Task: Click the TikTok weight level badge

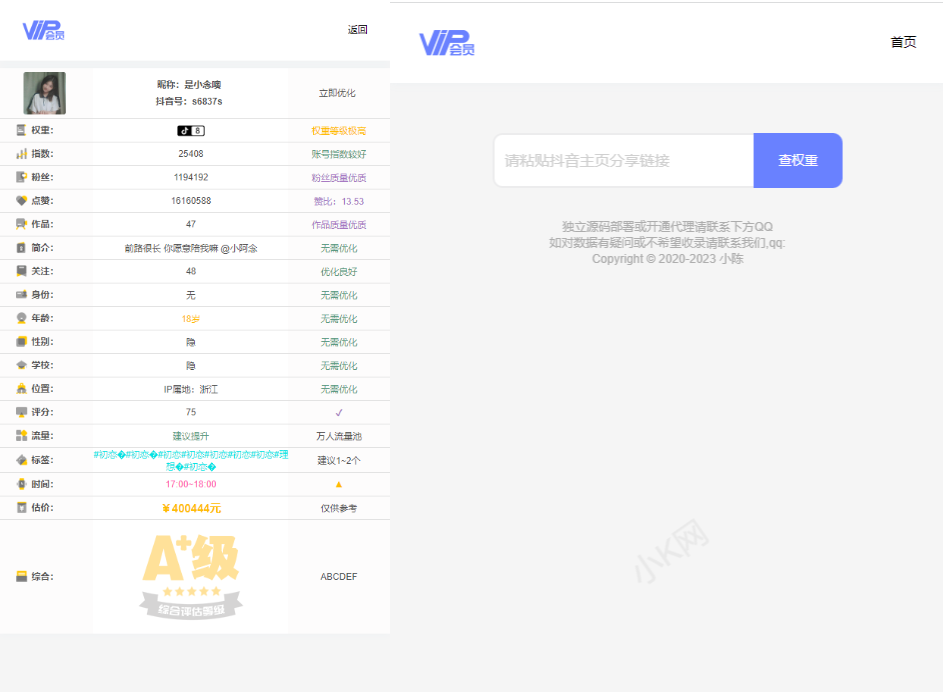Action: point(190,130)
